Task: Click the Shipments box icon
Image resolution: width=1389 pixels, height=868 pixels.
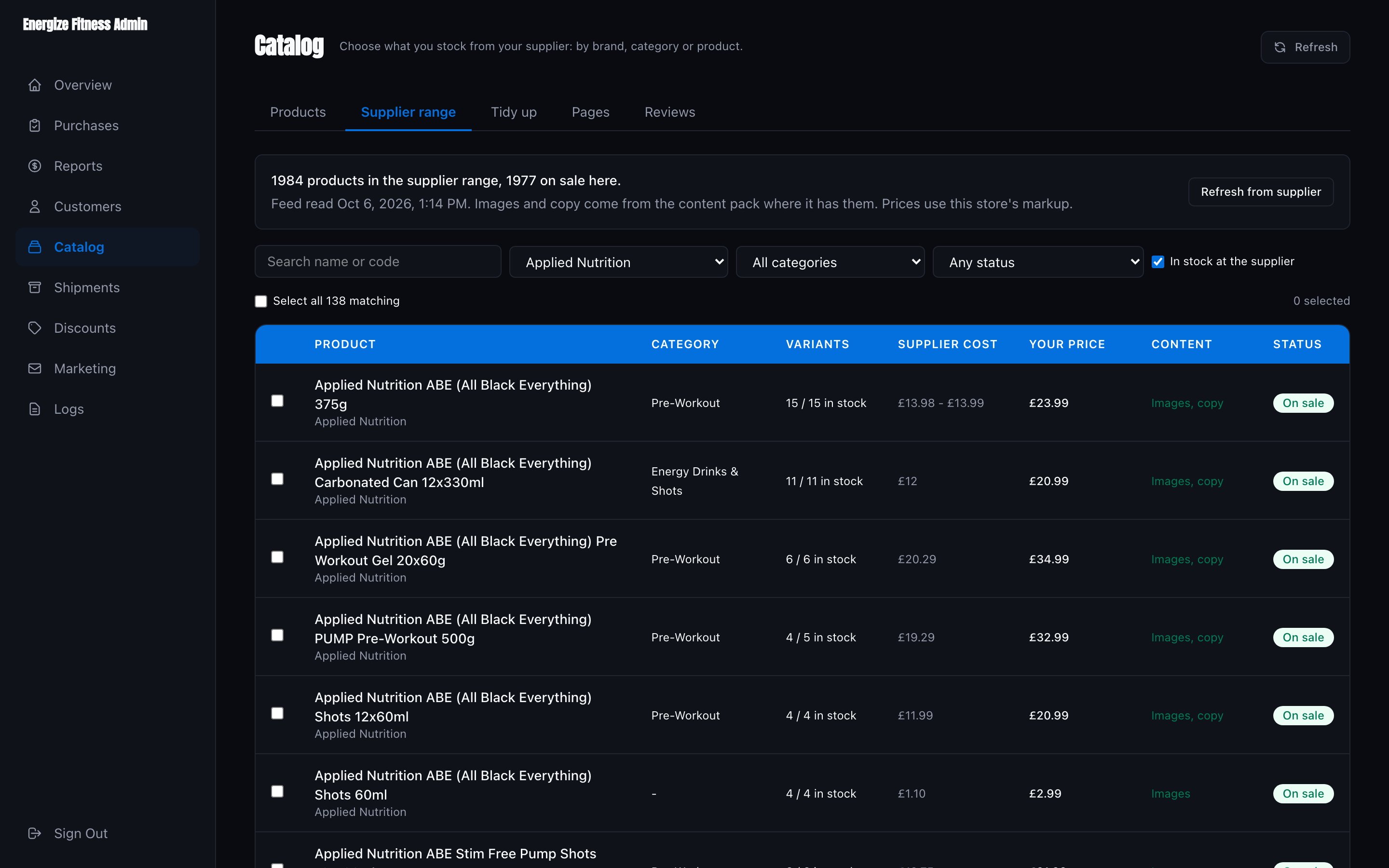Action: pyautogui.click(x=34, y=287)
